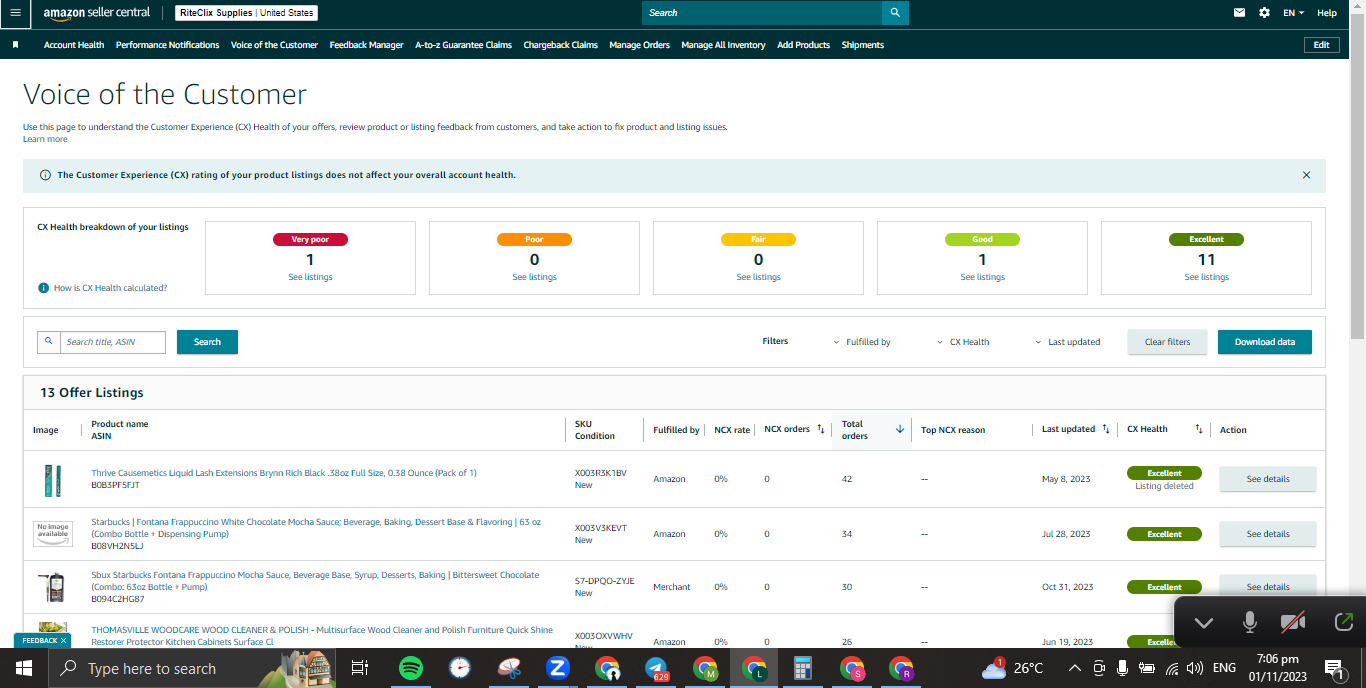Click the blue Search button for listings

point(207,342)
